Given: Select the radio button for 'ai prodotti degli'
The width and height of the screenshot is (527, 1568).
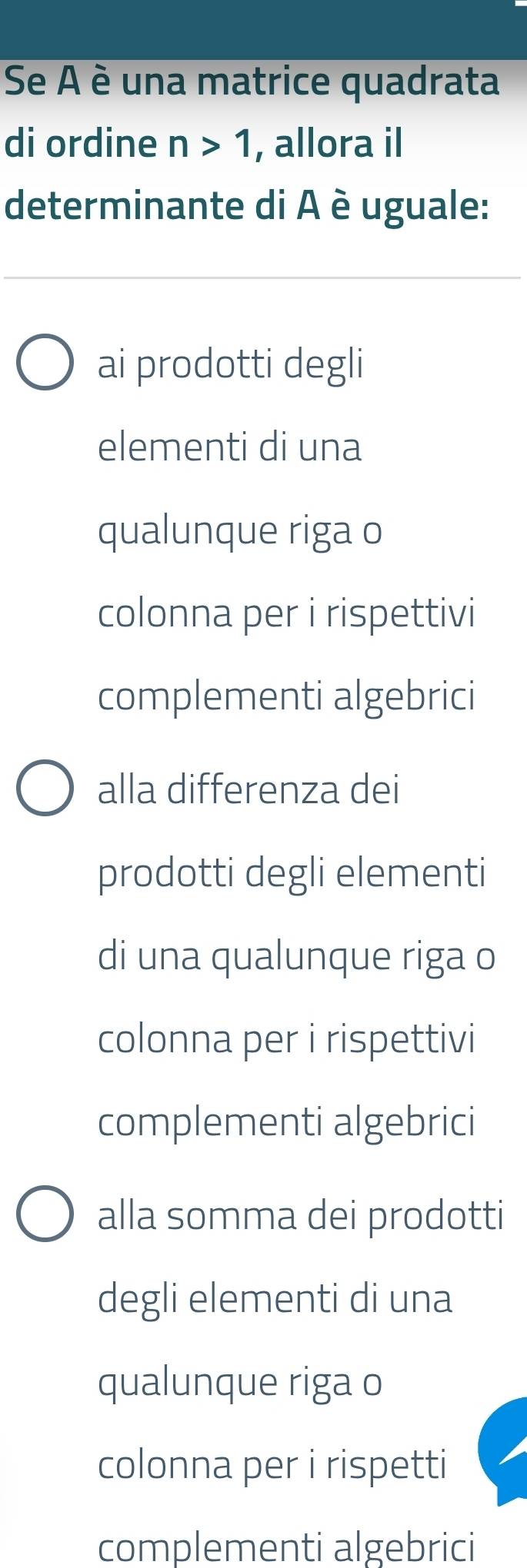Looking at the screenshot, I should coord(45,363).
